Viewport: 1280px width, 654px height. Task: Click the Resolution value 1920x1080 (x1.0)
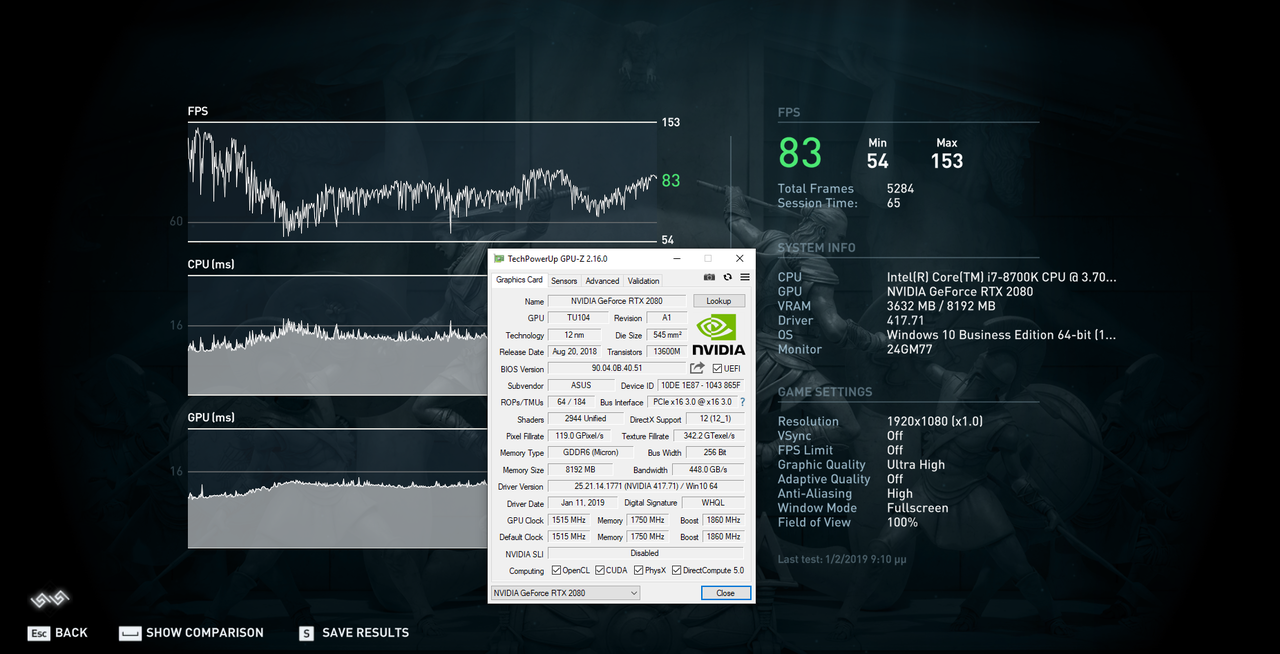935,422
